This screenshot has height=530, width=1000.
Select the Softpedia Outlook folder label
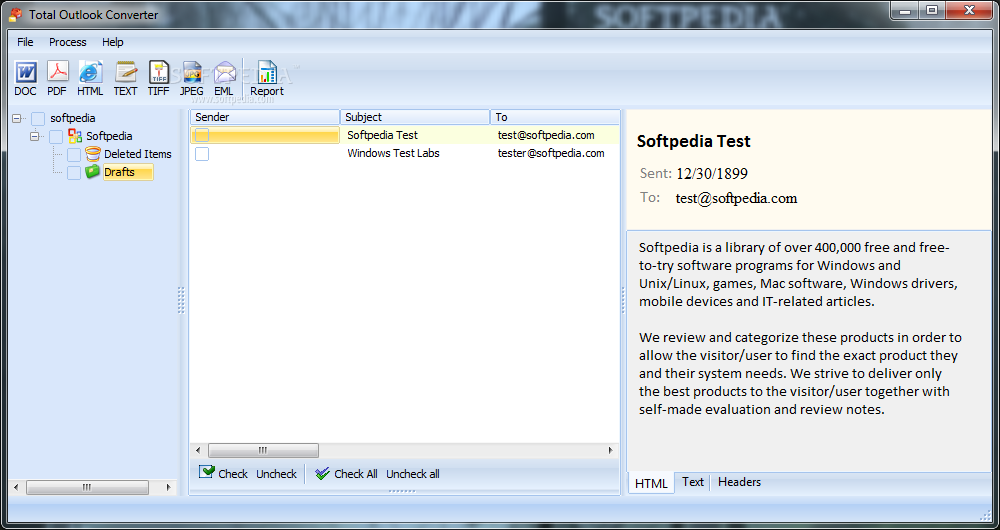[x=109, y=136]
